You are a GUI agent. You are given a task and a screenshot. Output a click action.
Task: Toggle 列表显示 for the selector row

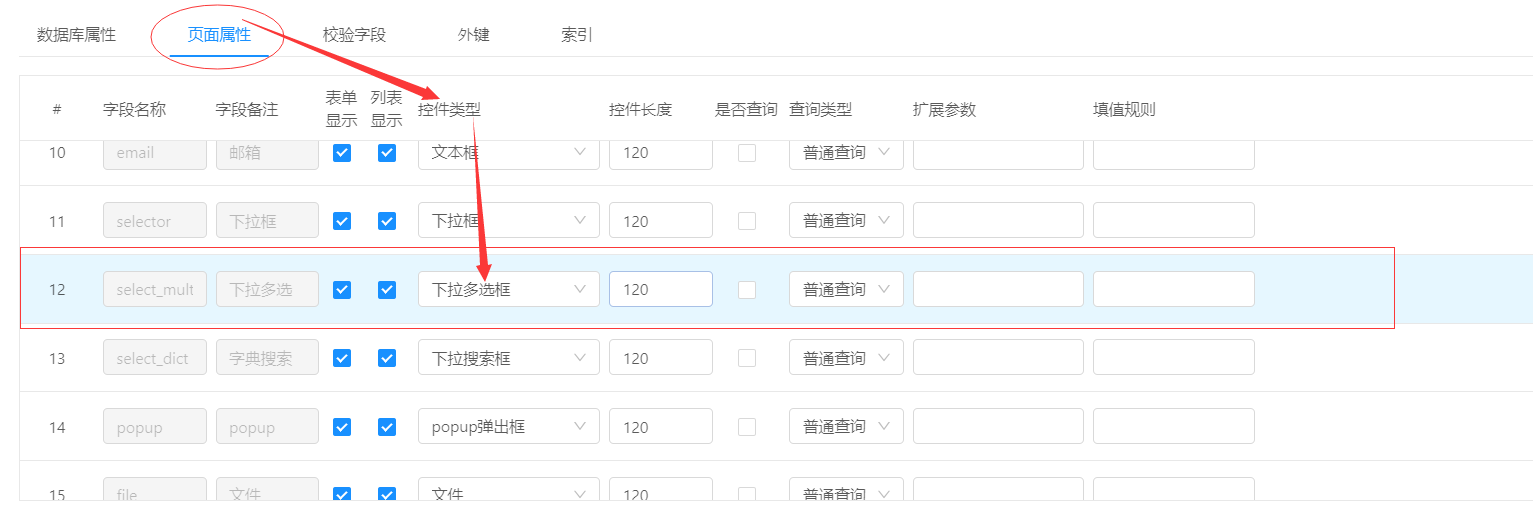[x=387, y=221]
